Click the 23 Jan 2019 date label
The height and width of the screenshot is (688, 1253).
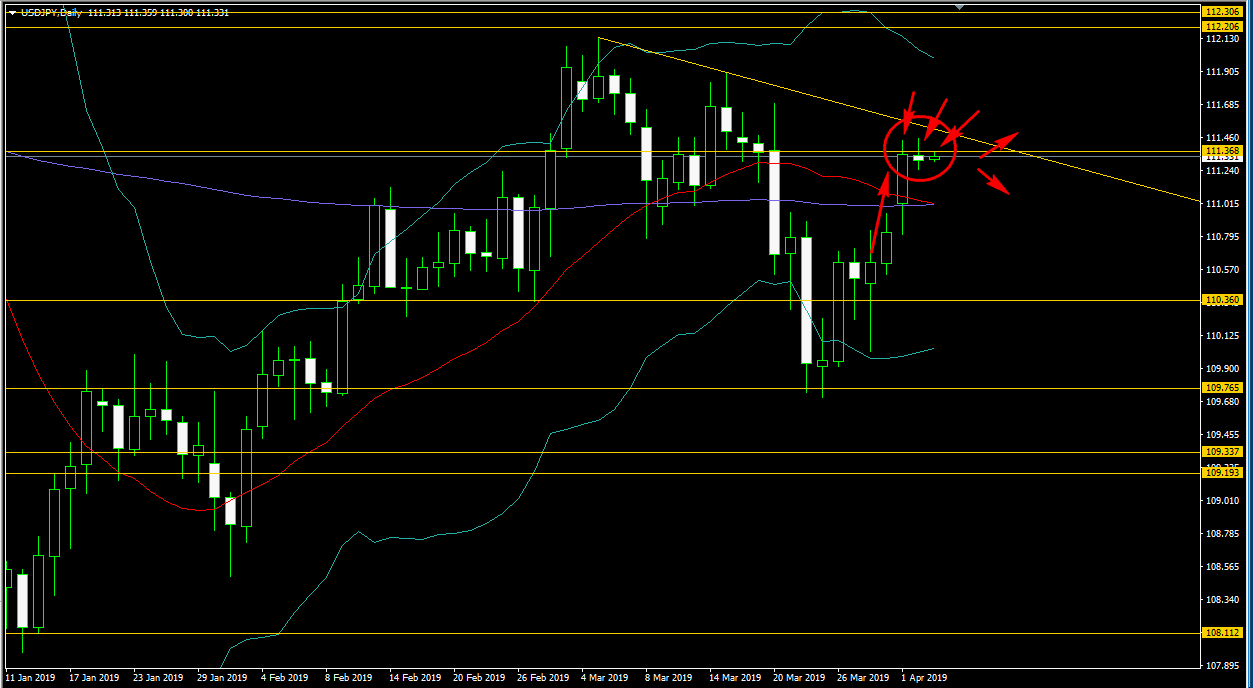click(x=160, y=678)
